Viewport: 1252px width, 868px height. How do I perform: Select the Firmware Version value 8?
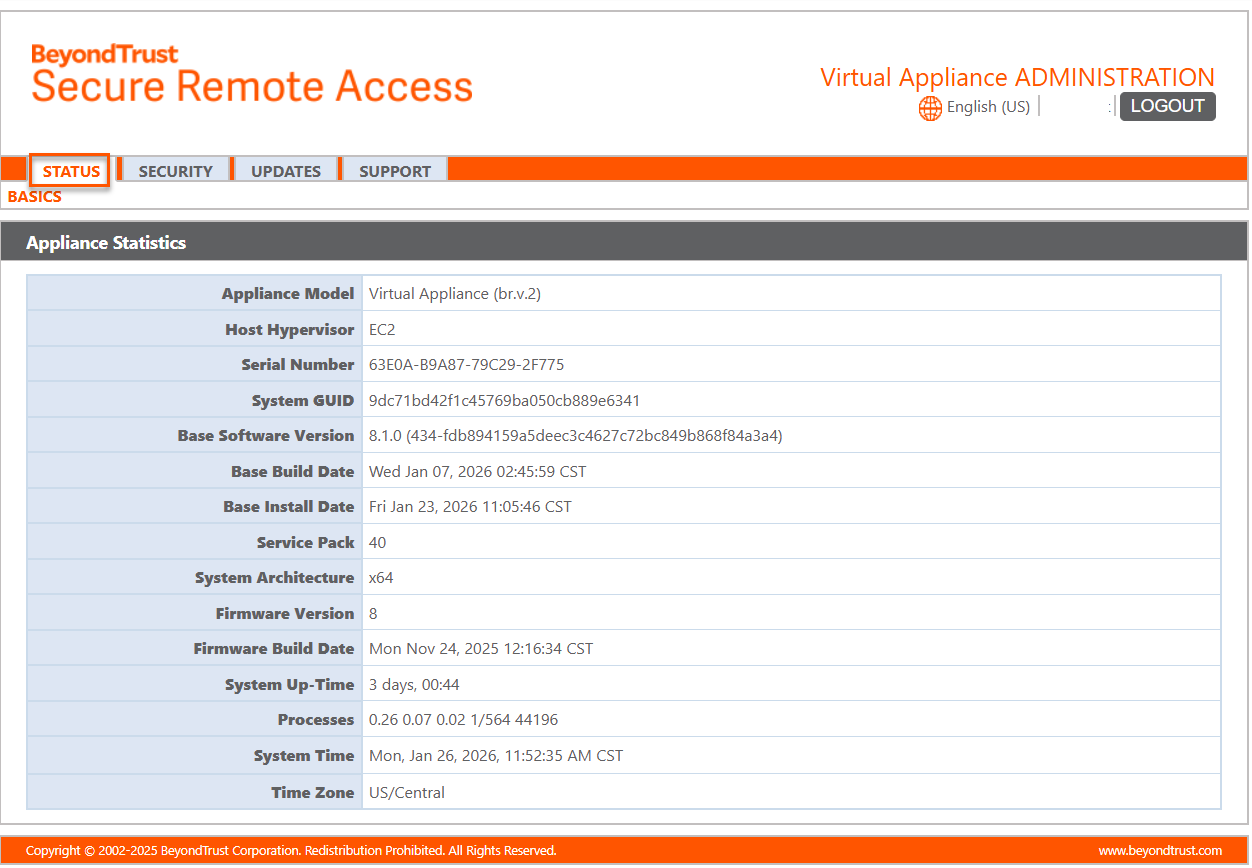click(x=373, y=613)
